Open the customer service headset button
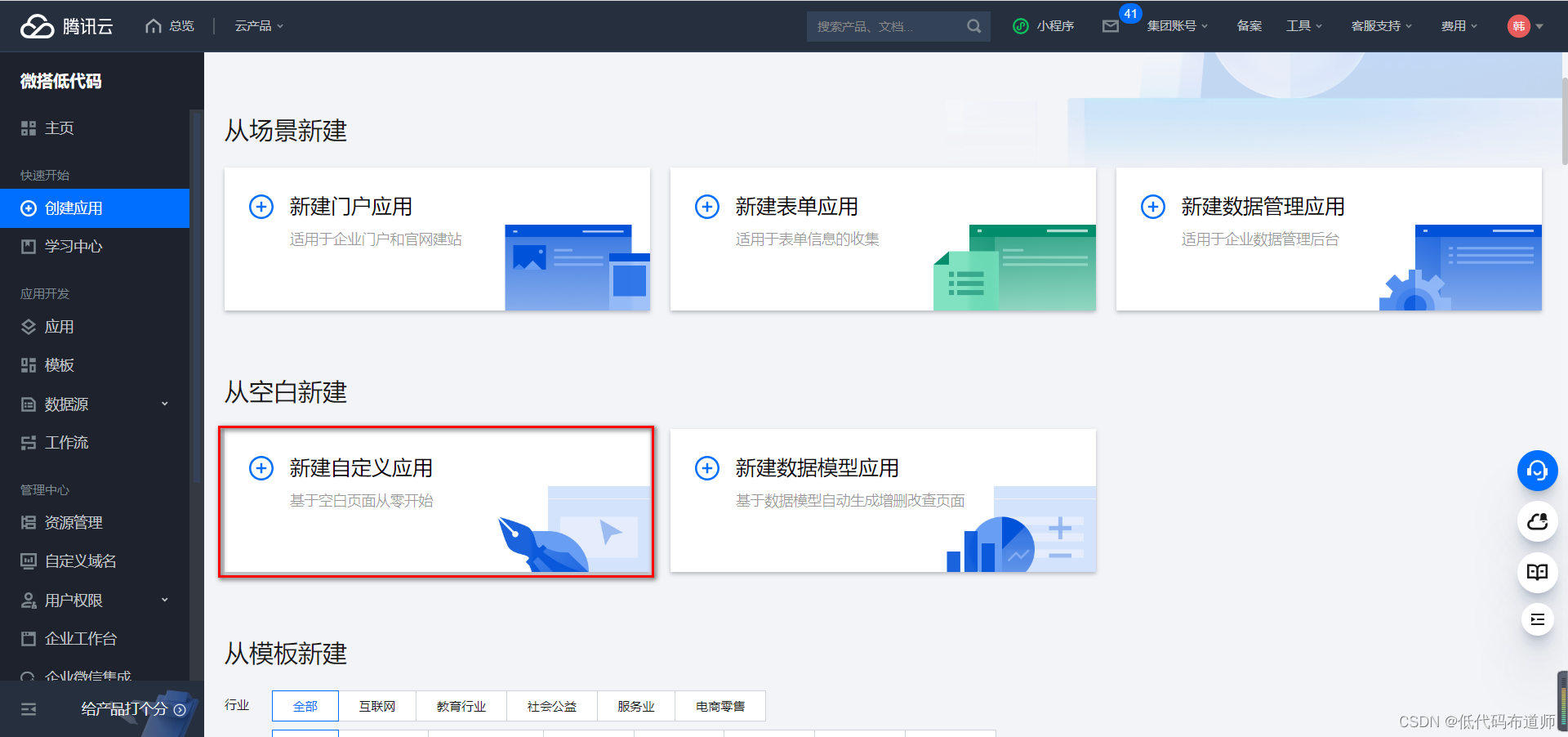The image size is (1568, 737). [x=1538, y=471]
